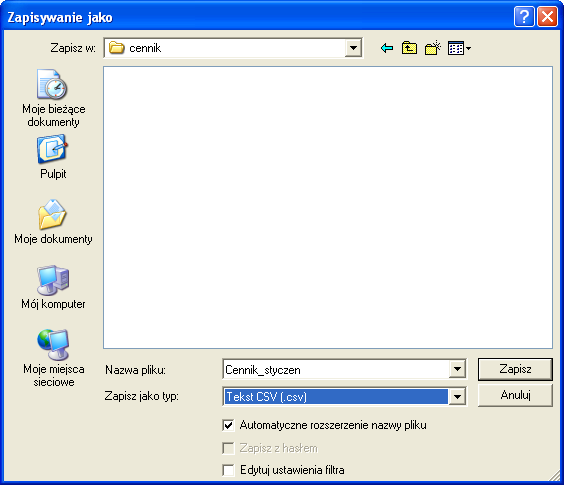The width and height of the screenshot is (564, 485).
Task: Click the empty file list area
Action: click(x=328, y=207)
